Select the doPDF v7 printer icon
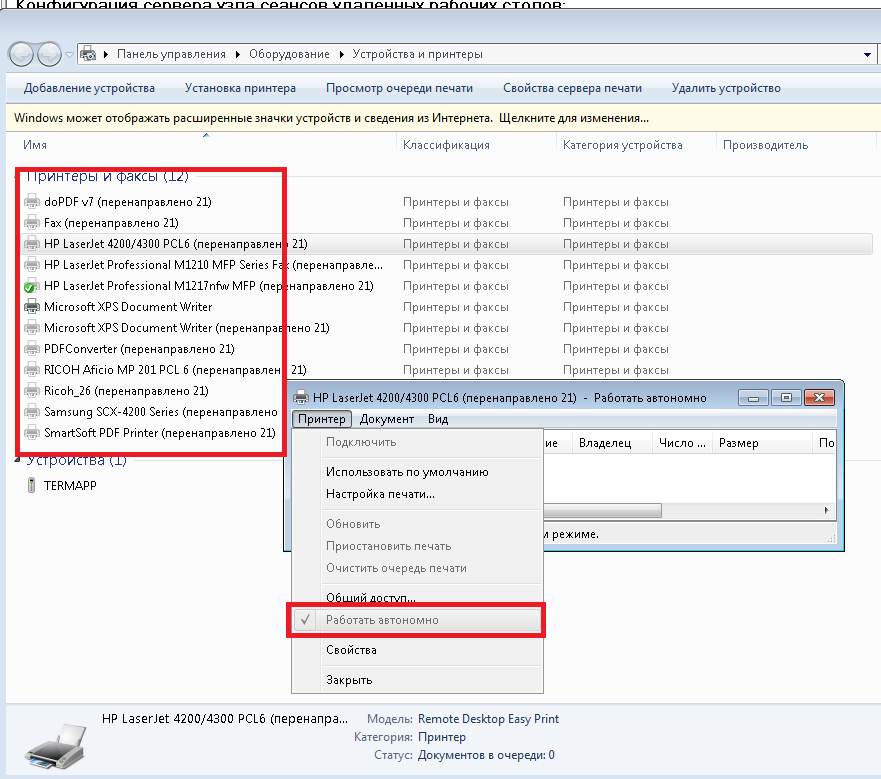881x779 pixels. pos(32,202)
